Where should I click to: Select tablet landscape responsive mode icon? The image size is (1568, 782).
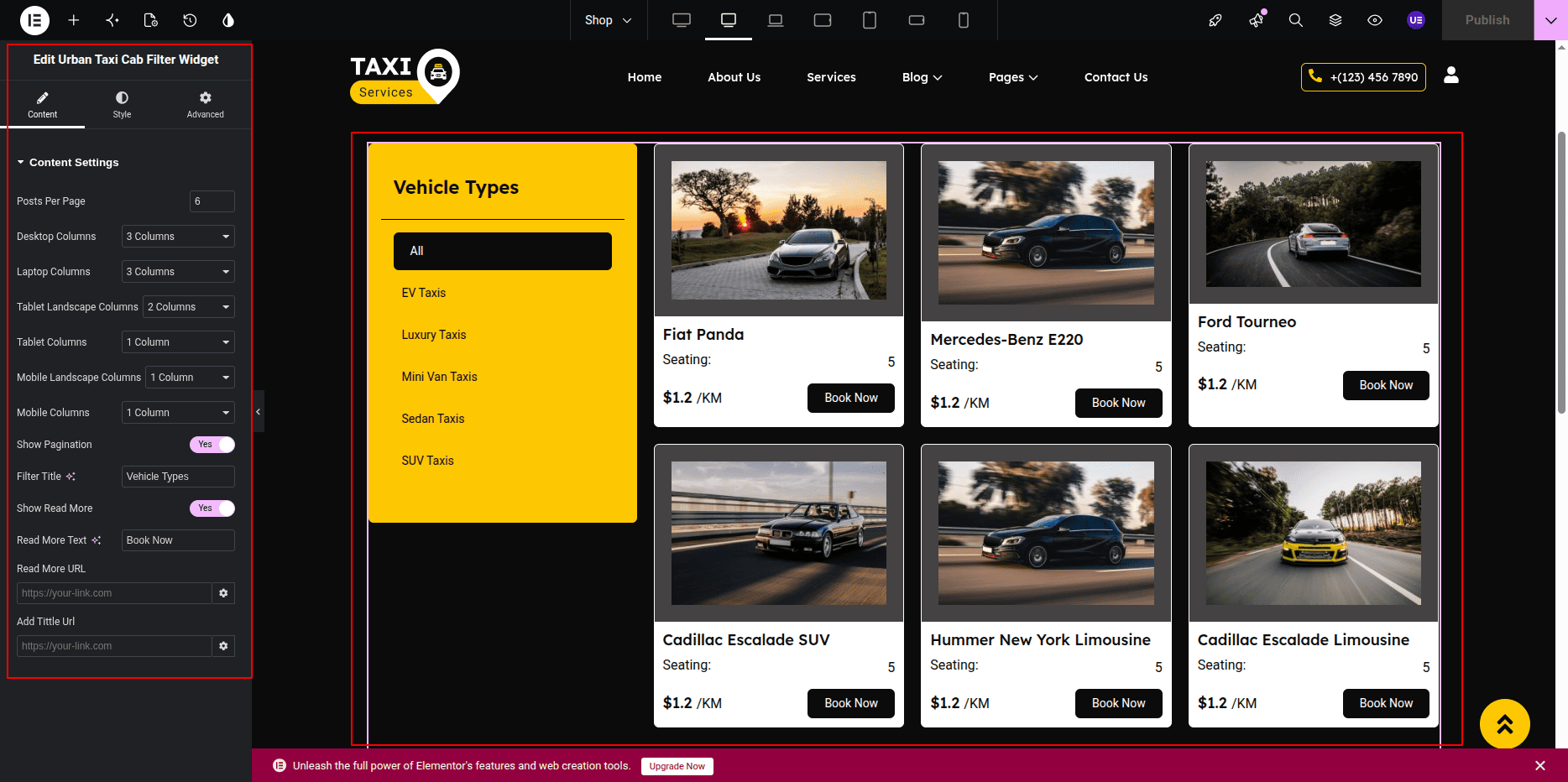[x=823, y=20]
